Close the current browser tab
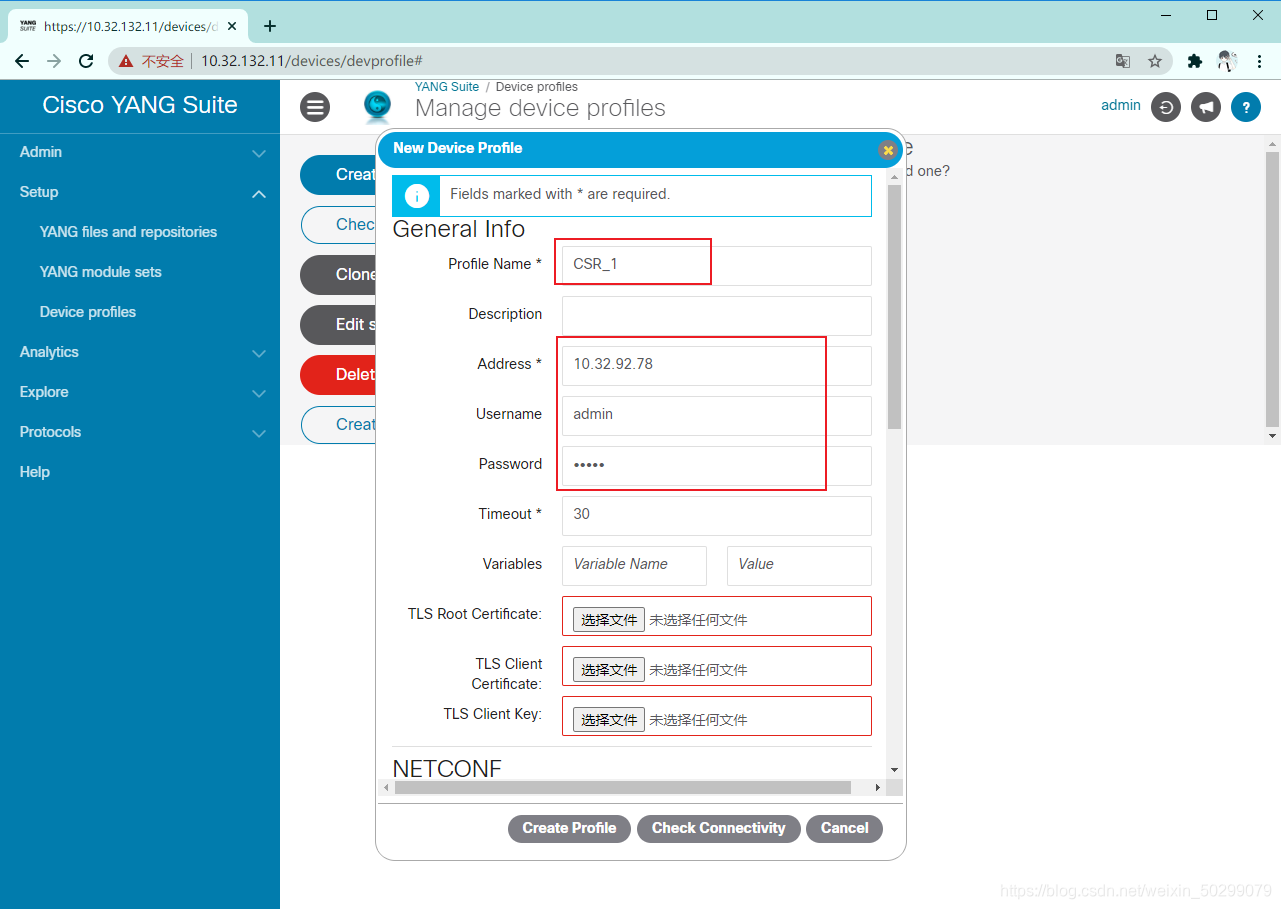 (x=232, y=26)
